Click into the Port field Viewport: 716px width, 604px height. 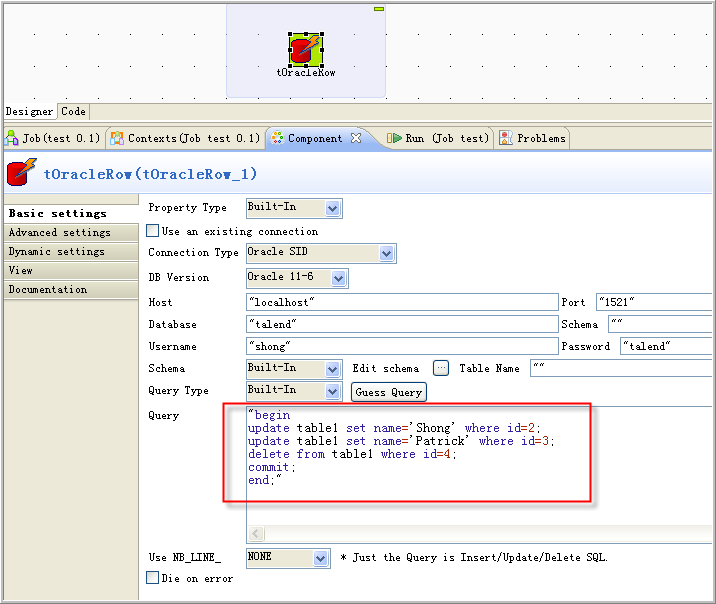click(654, 302)
